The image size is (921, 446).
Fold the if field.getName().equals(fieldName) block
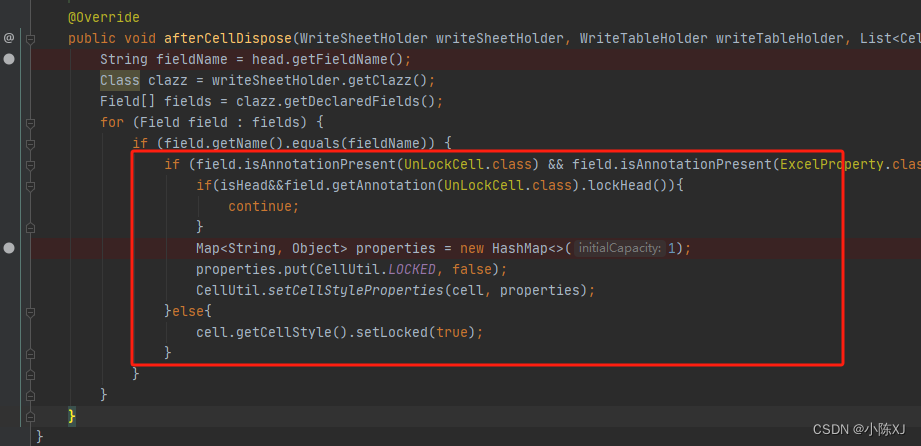coord(30,144)
